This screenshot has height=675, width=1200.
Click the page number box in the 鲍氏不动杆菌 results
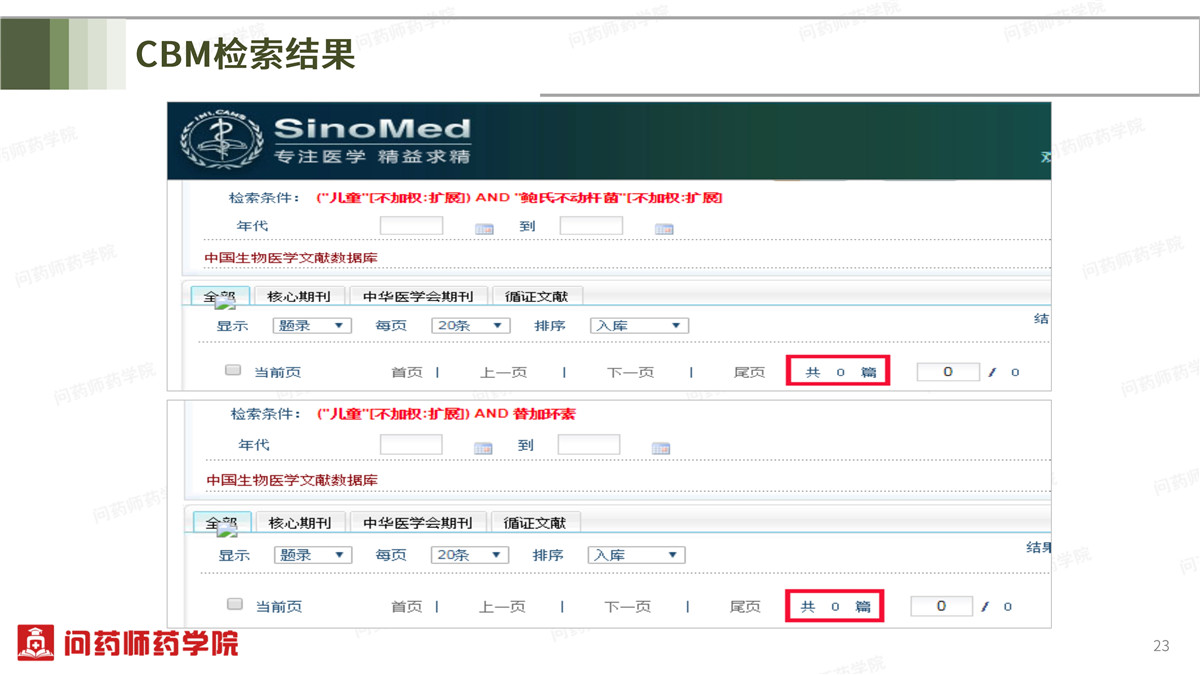click(x=948, y=371)
